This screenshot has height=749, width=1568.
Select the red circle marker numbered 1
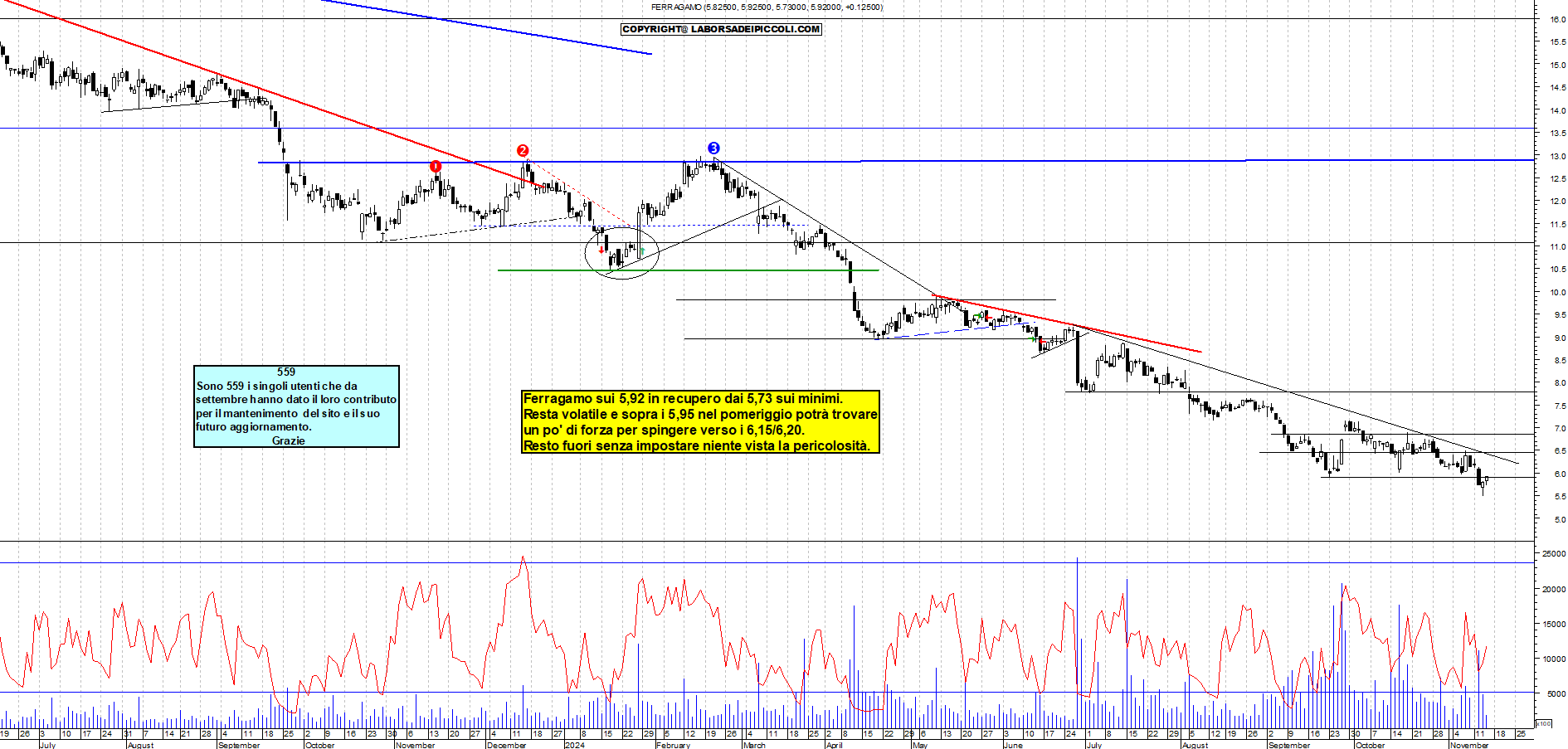click(436, 167)
